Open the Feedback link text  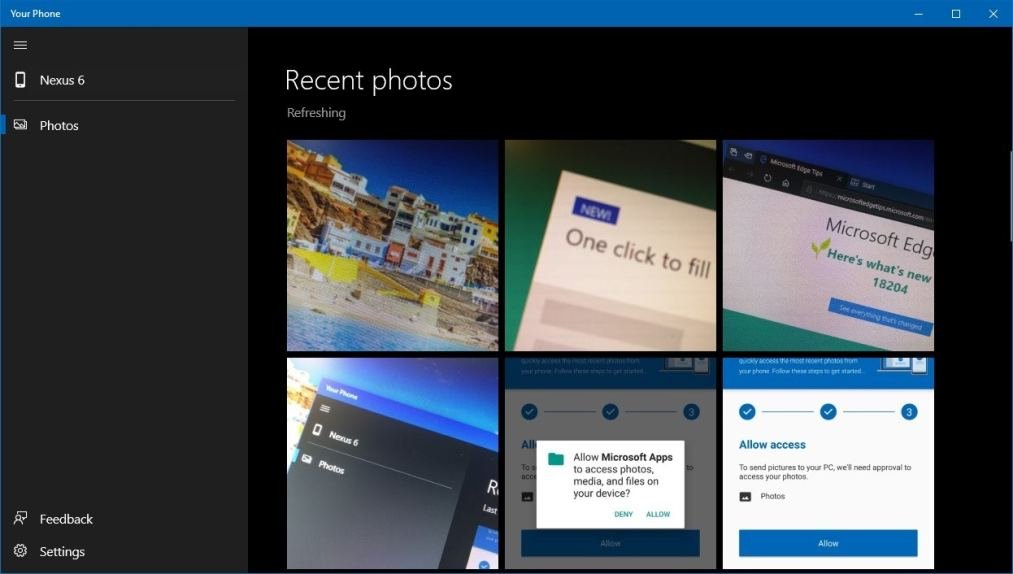66,519
